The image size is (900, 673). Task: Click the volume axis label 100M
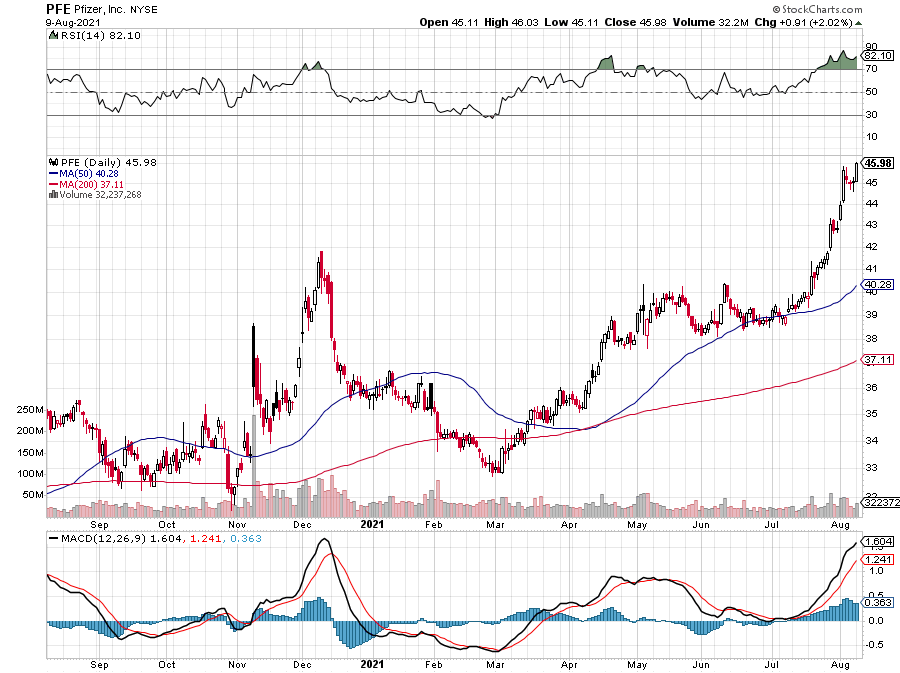pos(30,474)
